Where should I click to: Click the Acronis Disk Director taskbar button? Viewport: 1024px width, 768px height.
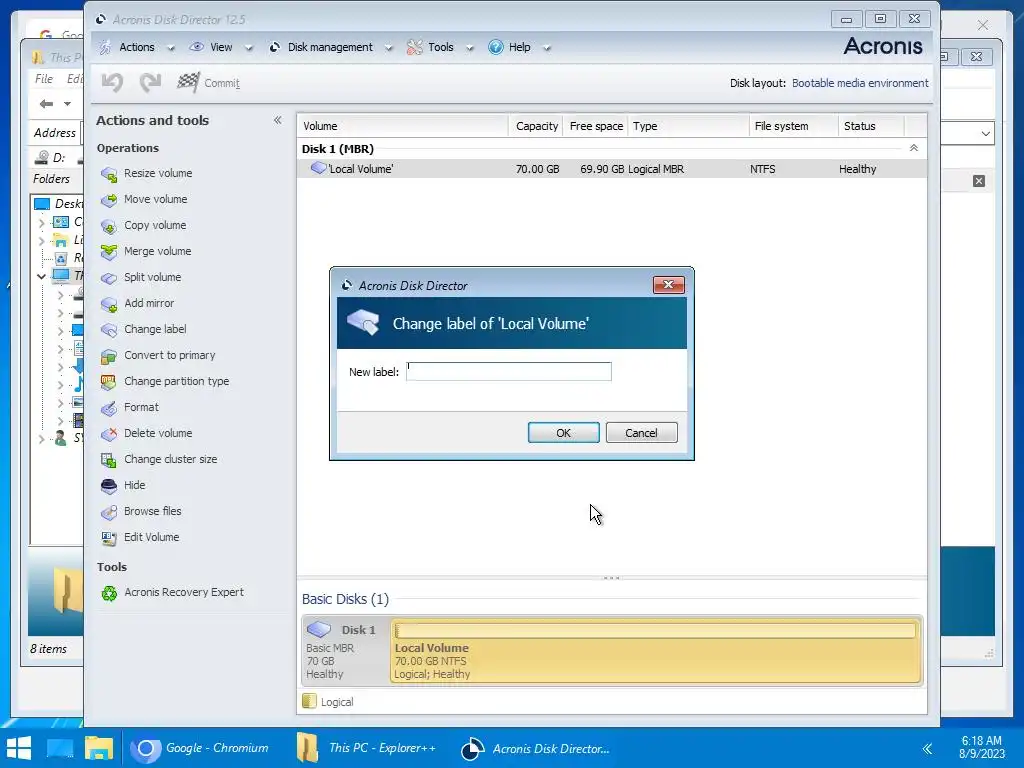tap(535, 748)
